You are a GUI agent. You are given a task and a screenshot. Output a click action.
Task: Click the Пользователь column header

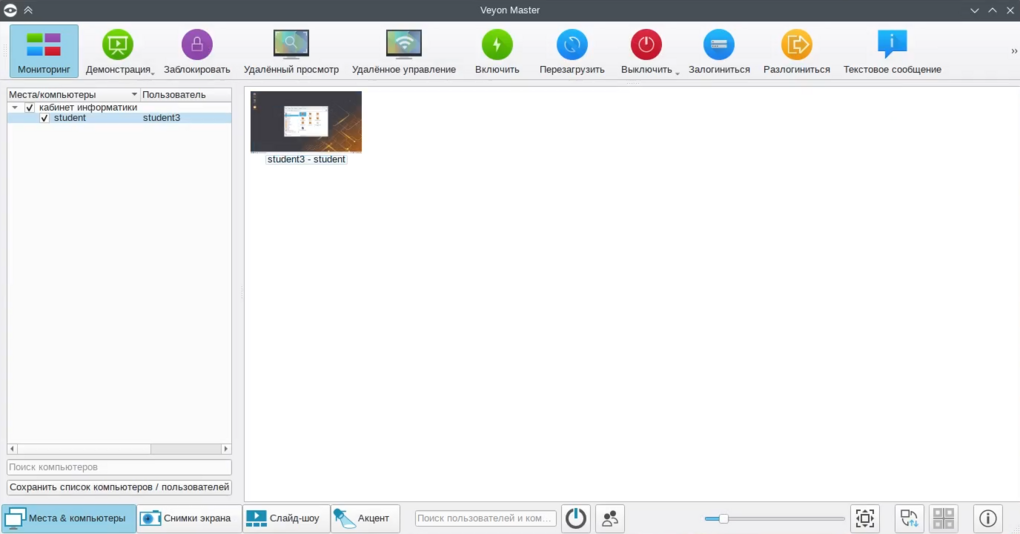tap(185, 94)
